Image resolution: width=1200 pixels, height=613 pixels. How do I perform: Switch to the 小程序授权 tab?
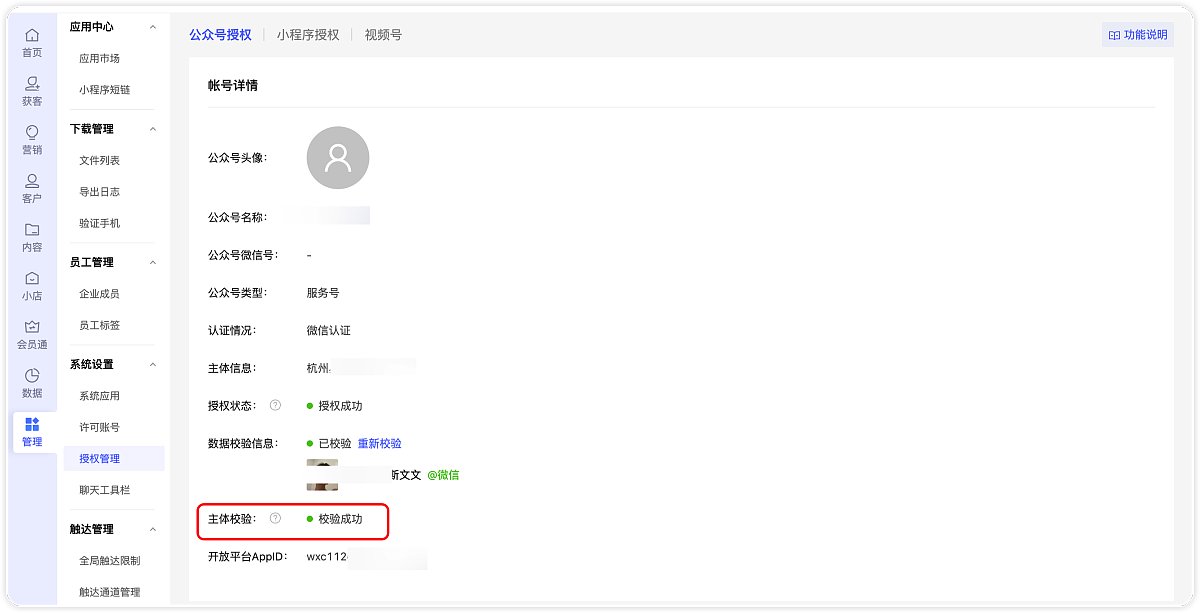click(x=308, y=35)
